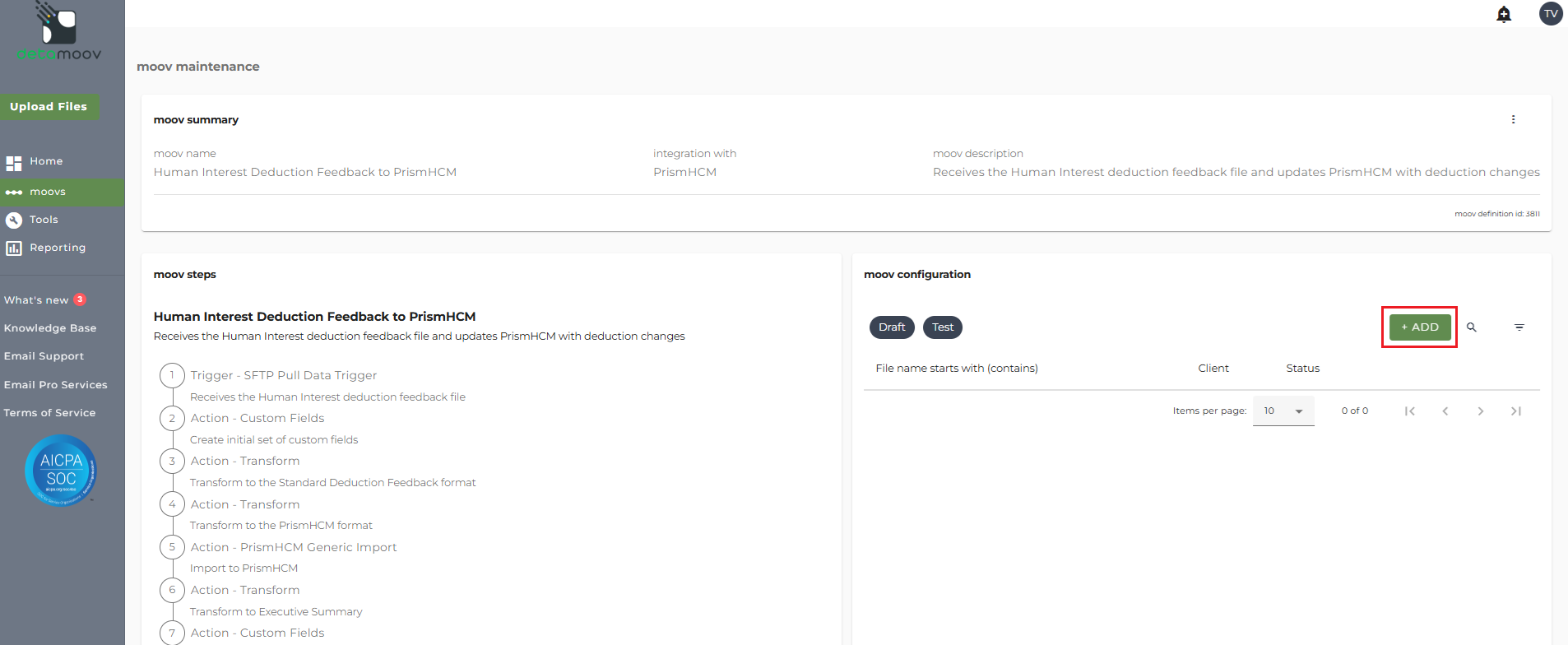Click "Create initial set of custom fields"
1568x645 pixels.
point(274,440)
